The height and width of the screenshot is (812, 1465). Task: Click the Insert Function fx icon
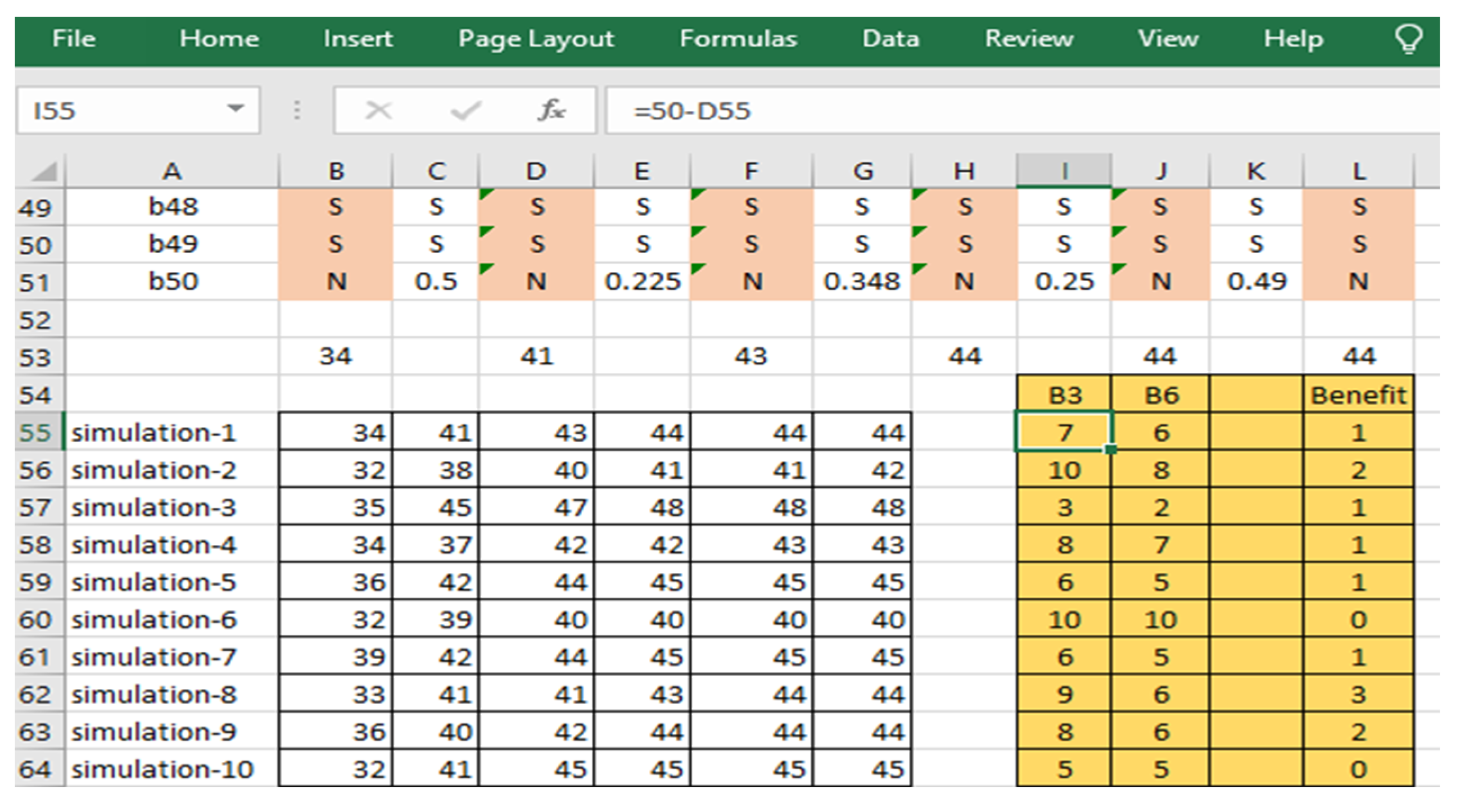point(550,110)
